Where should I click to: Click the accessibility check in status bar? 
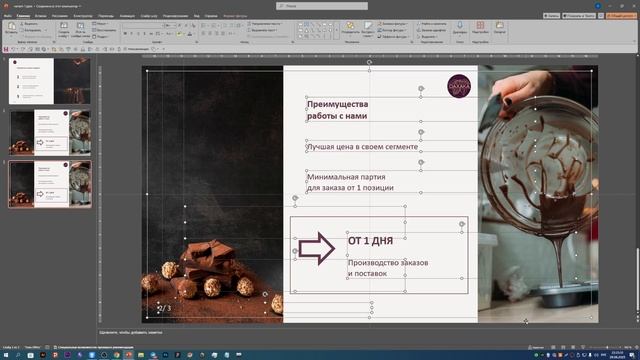94,347
